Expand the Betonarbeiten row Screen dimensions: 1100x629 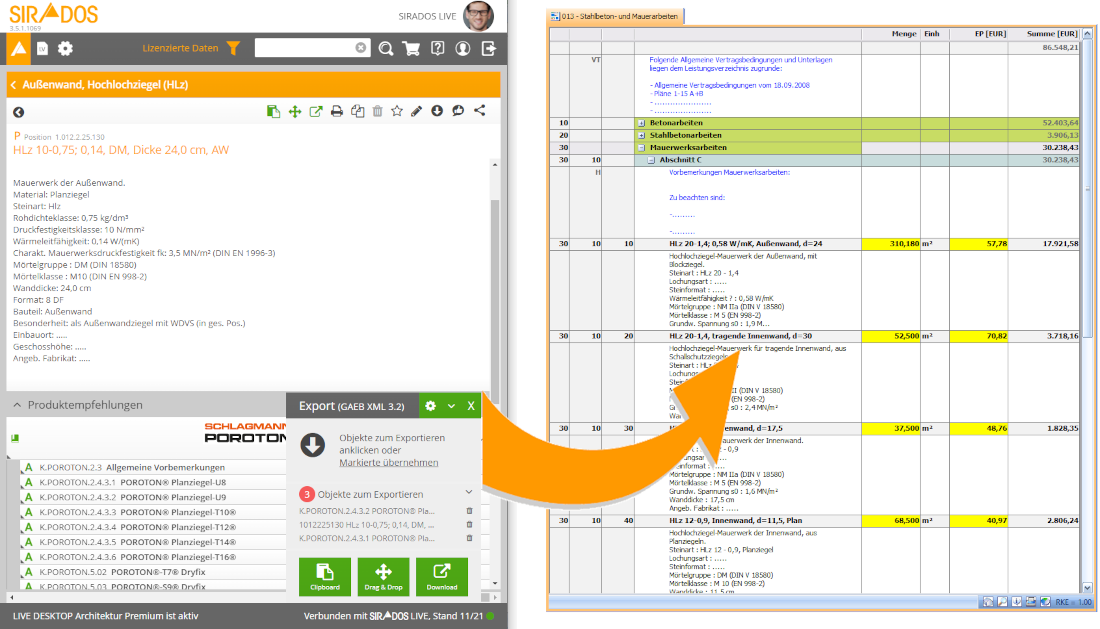(x=641, y=122)
